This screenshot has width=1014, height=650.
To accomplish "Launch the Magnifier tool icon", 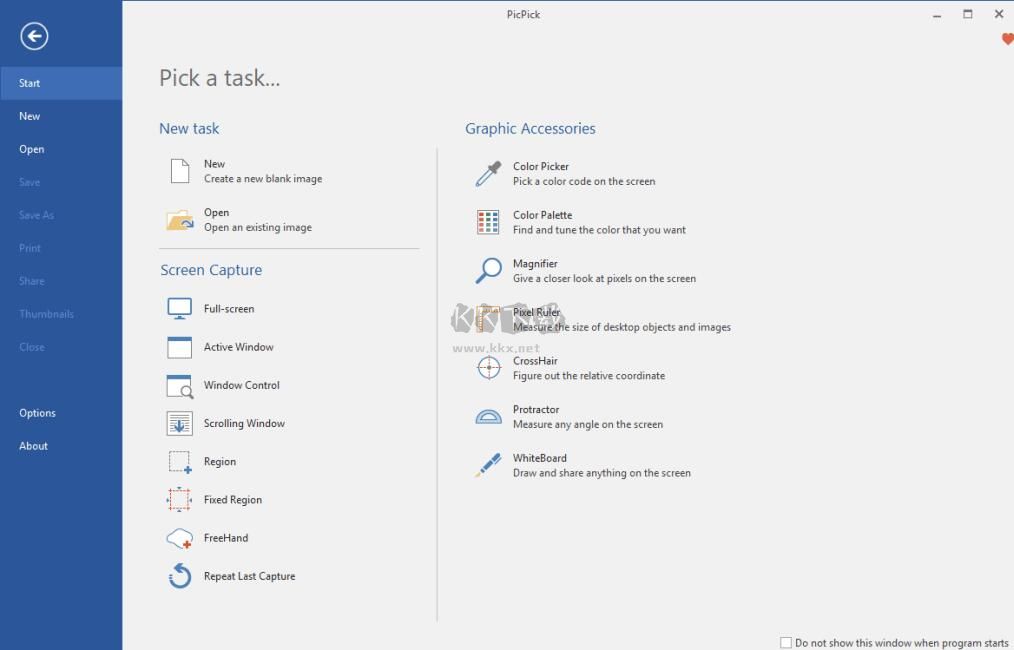I will tap(488, 271).
